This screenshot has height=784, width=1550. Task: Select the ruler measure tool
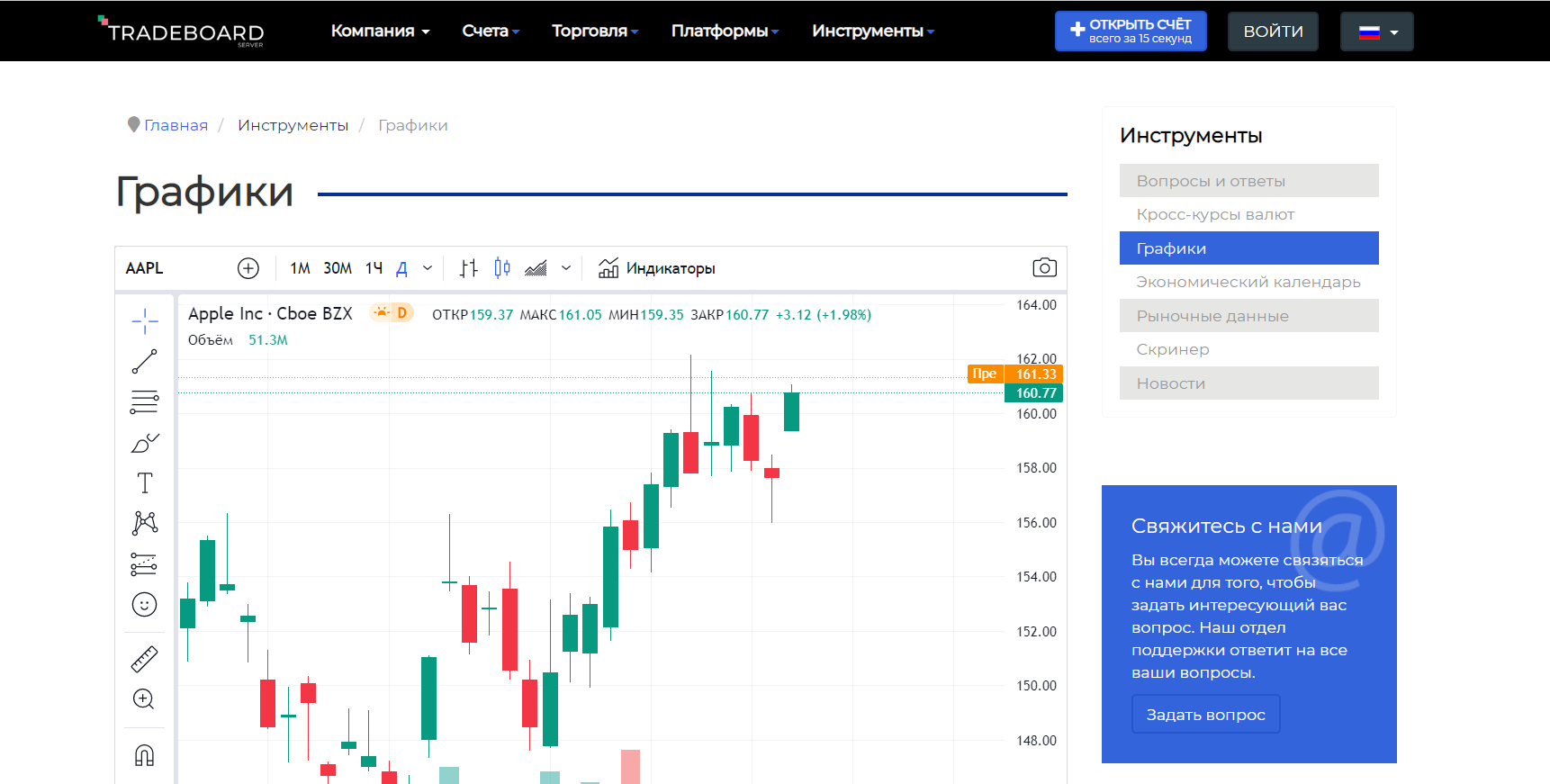144,659
